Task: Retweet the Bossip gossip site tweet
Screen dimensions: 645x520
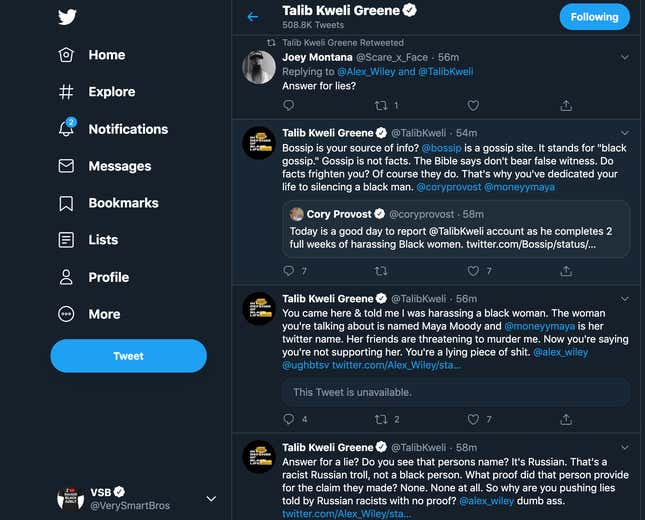Action: click(381, 271)
